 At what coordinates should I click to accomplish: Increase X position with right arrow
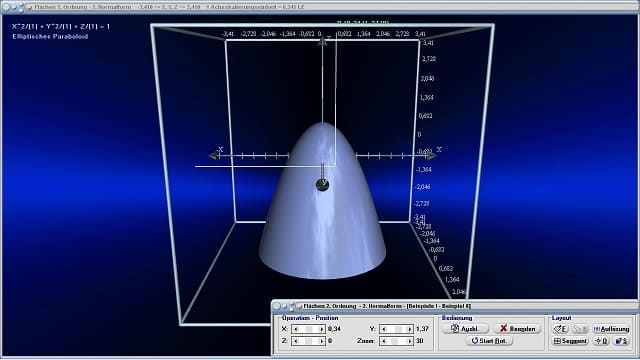(x=322, y=329)
